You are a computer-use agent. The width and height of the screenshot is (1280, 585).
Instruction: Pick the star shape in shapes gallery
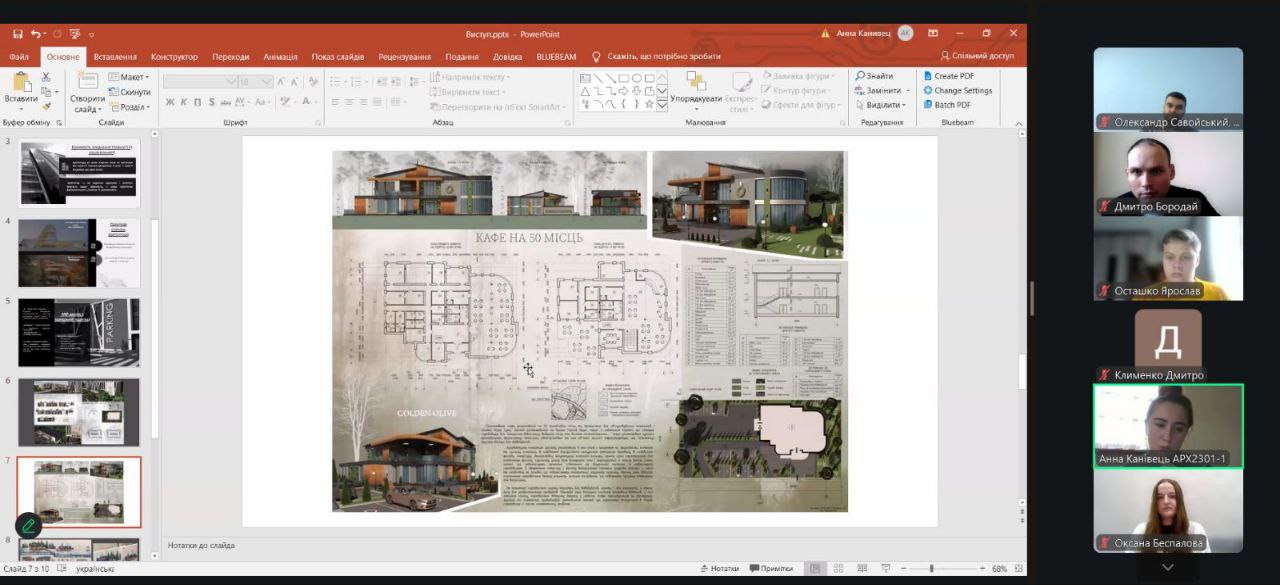(649, 103)
